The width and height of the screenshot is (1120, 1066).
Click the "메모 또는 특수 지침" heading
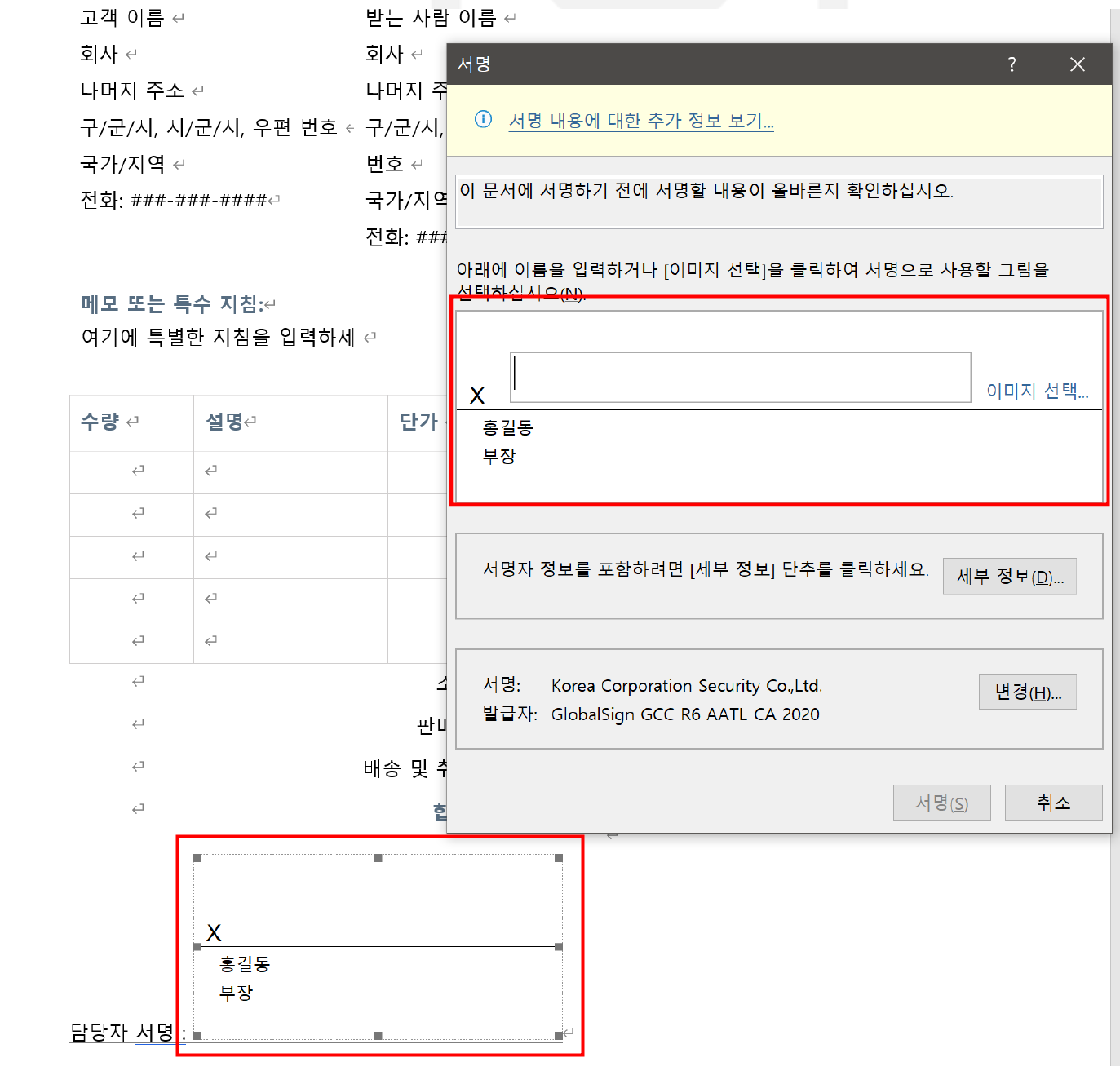[173, 303]
